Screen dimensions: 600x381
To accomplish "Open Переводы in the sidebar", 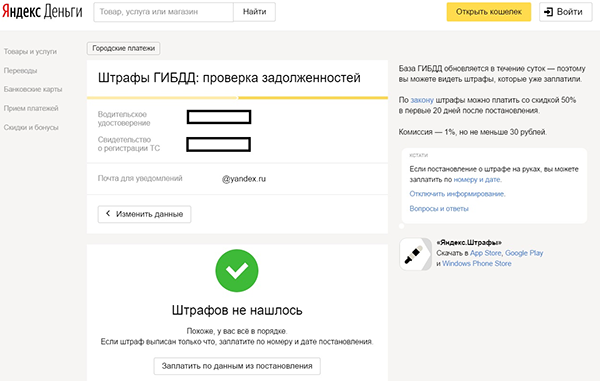I will click(20, 71).
